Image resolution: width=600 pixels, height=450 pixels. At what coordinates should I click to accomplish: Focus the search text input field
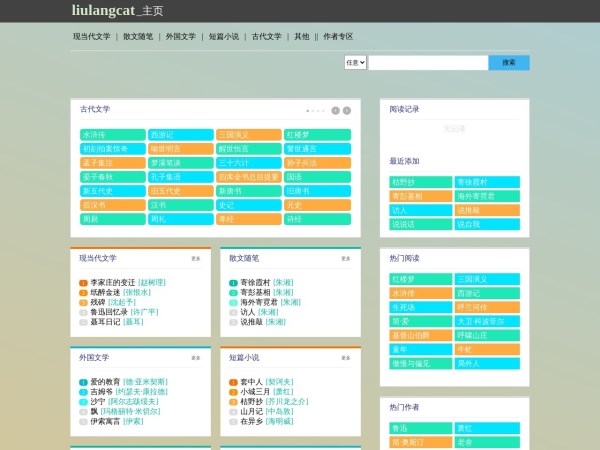428,62
